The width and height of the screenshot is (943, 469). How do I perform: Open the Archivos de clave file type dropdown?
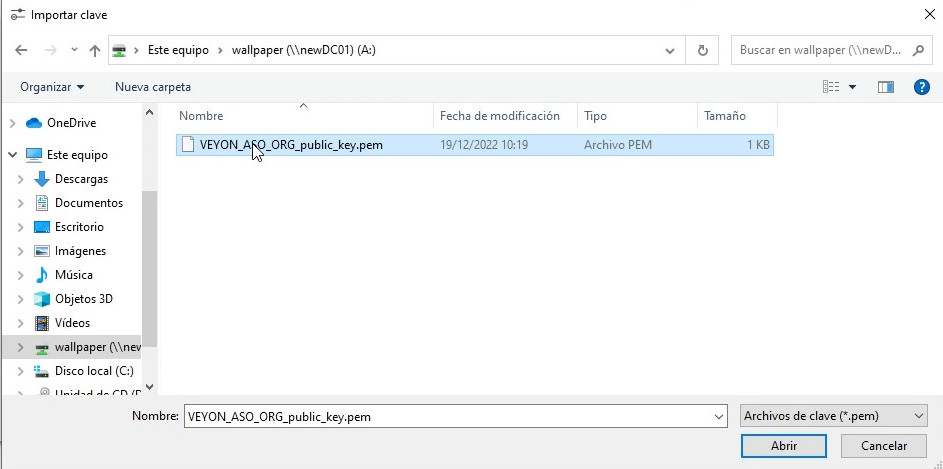click(833, 416)
